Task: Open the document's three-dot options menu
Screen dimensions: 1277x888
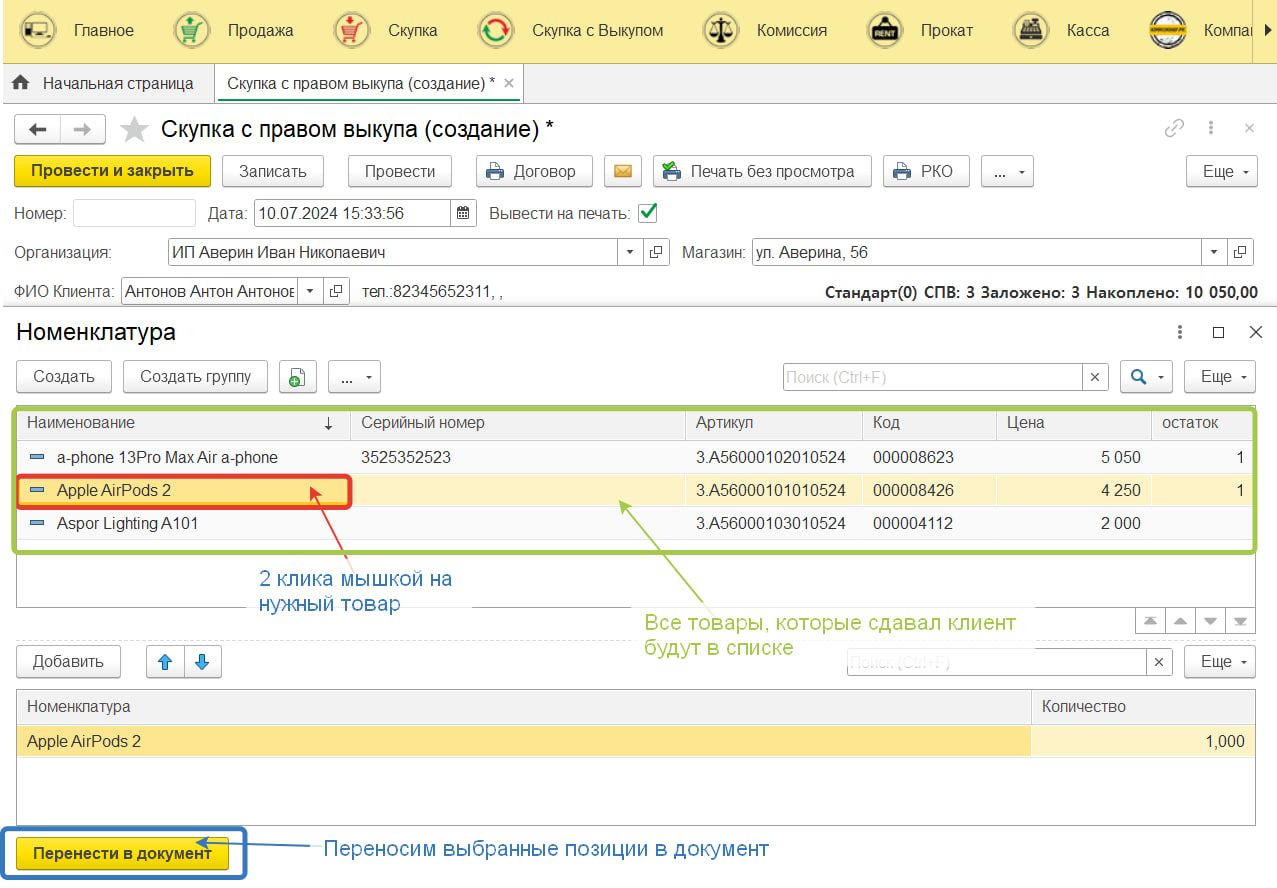Action: pos(1211,128)
